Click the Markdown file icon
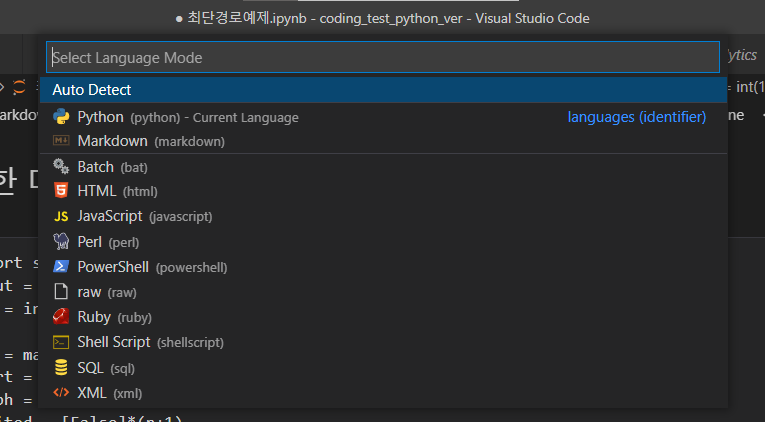This screenshot has width=765, height=422. 61,141
